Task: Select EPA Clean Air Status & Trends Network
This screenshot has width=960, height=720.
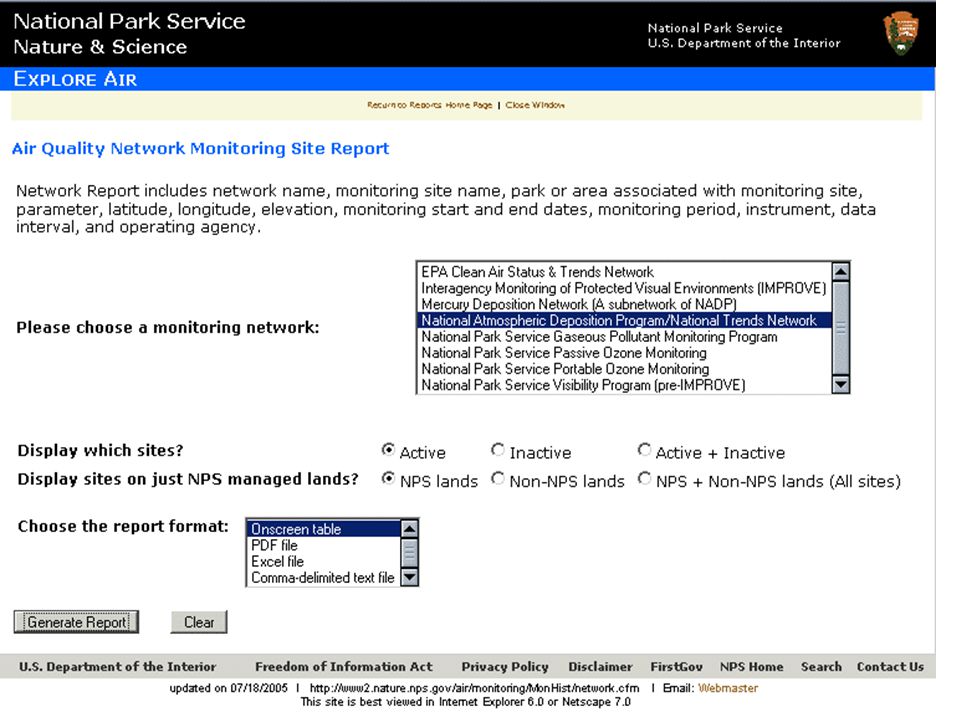Action: click(x=624, y=272)
